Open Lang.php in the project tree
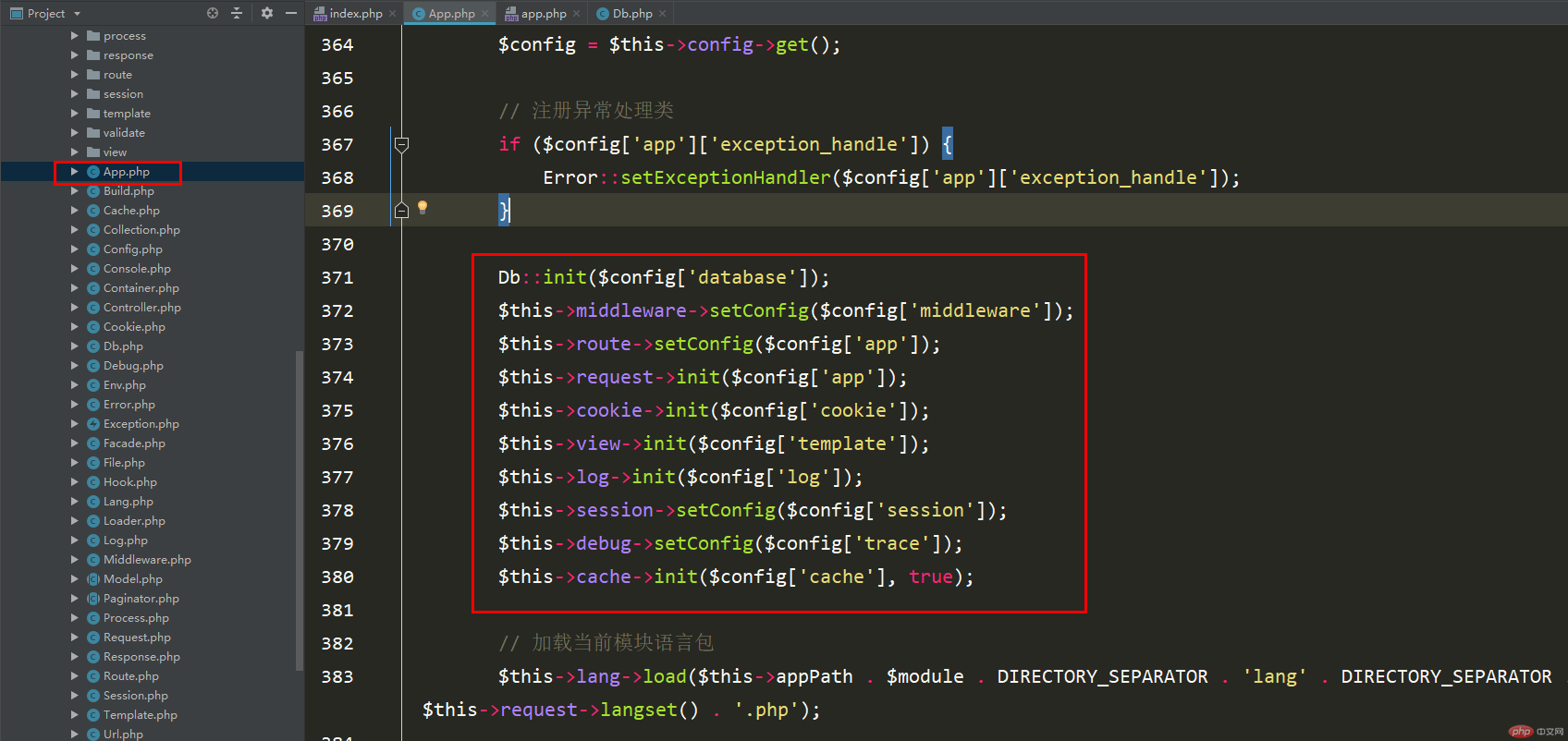The height and width of the screenshot is (741, 1568). tap(129, 502)
